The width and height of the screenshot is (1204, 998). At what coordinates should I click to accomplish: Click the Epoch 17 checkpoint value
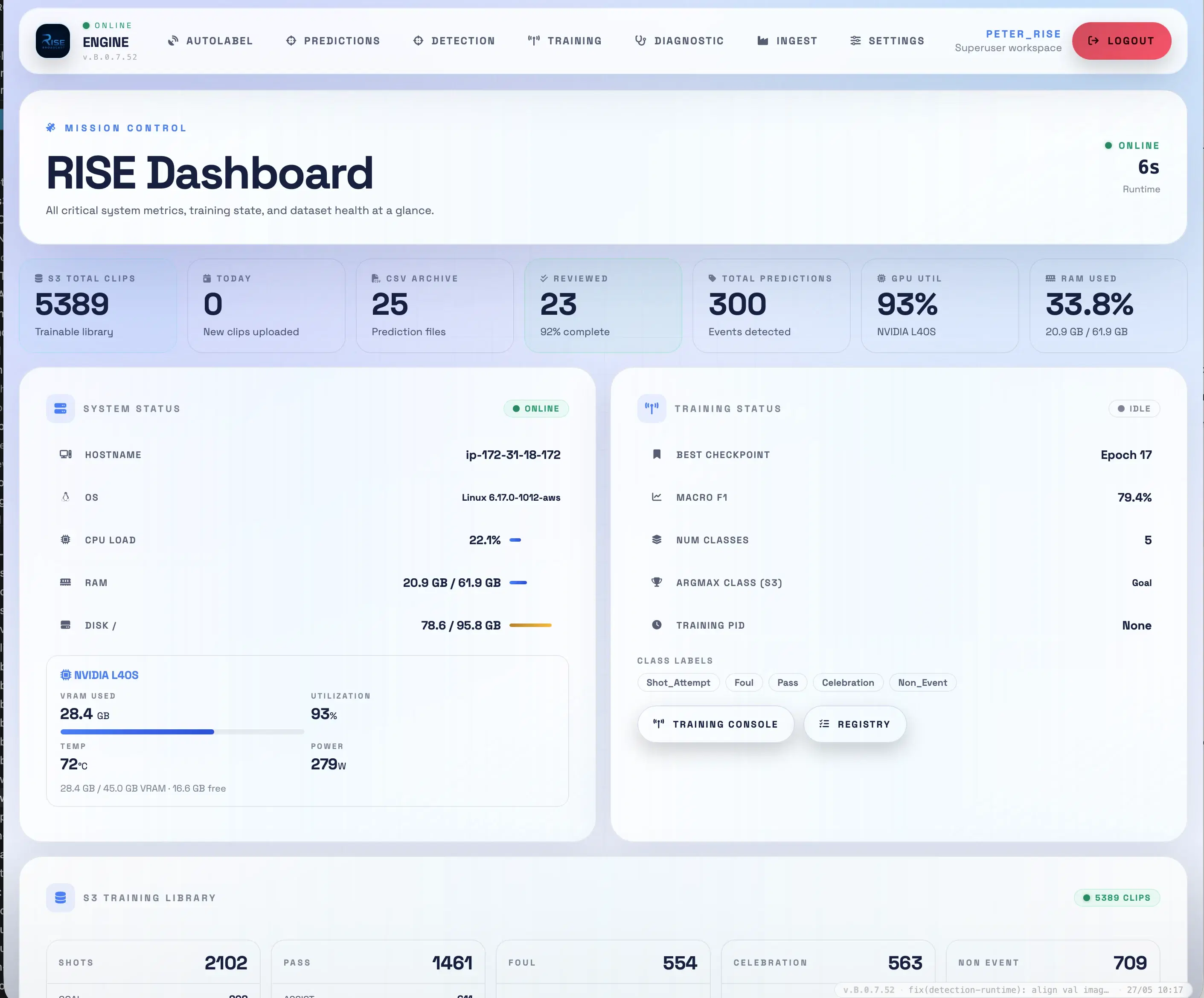point(1126,455)
